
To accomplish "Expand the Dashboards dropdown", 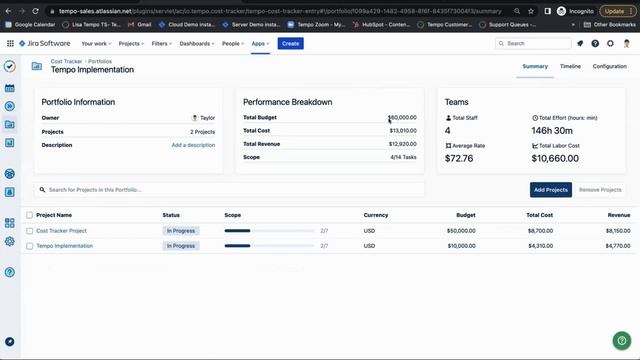I will [197, 44].
